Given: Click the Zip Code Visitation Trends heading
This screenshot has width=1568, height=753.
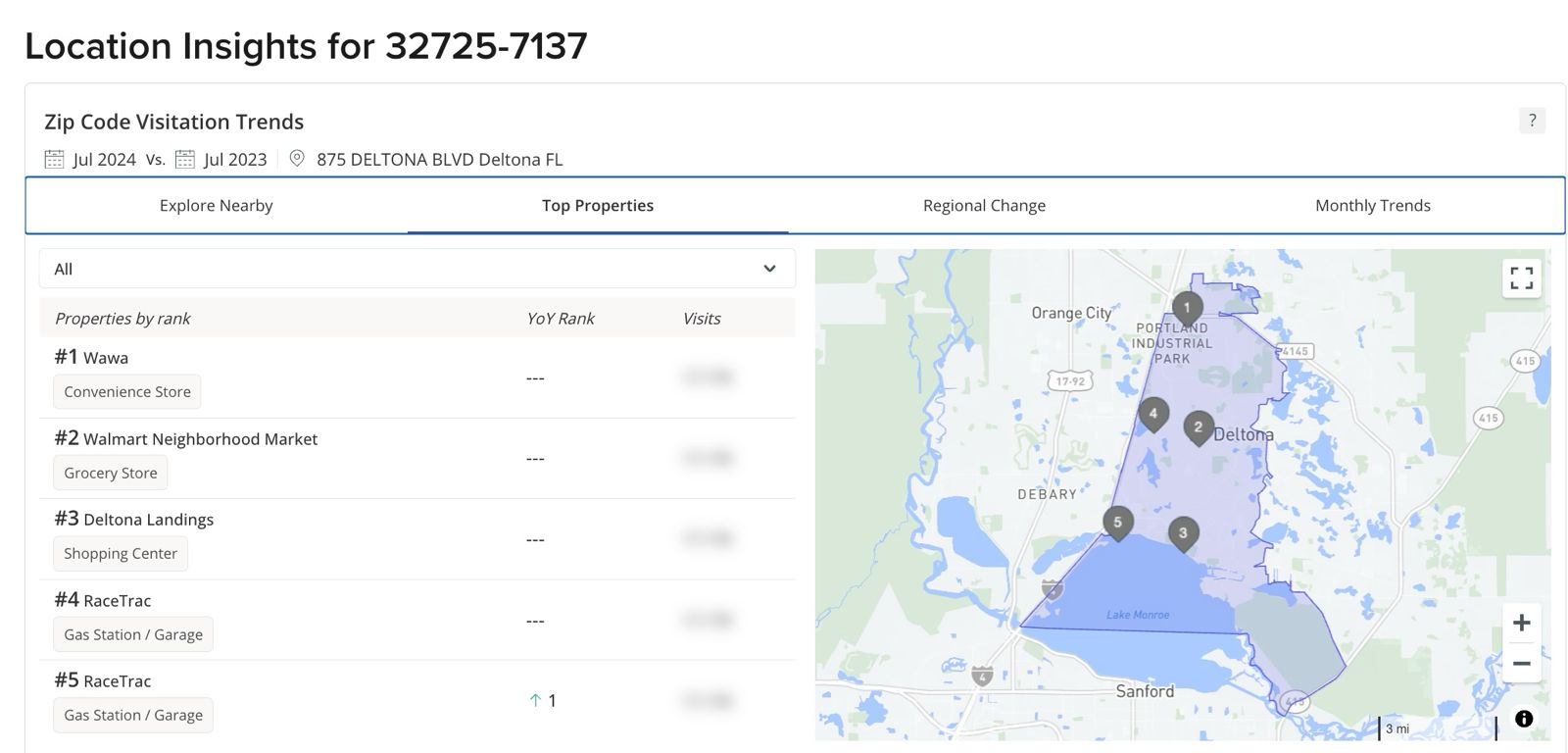Looking at the screenshot, I should click(x=173, y=122).
